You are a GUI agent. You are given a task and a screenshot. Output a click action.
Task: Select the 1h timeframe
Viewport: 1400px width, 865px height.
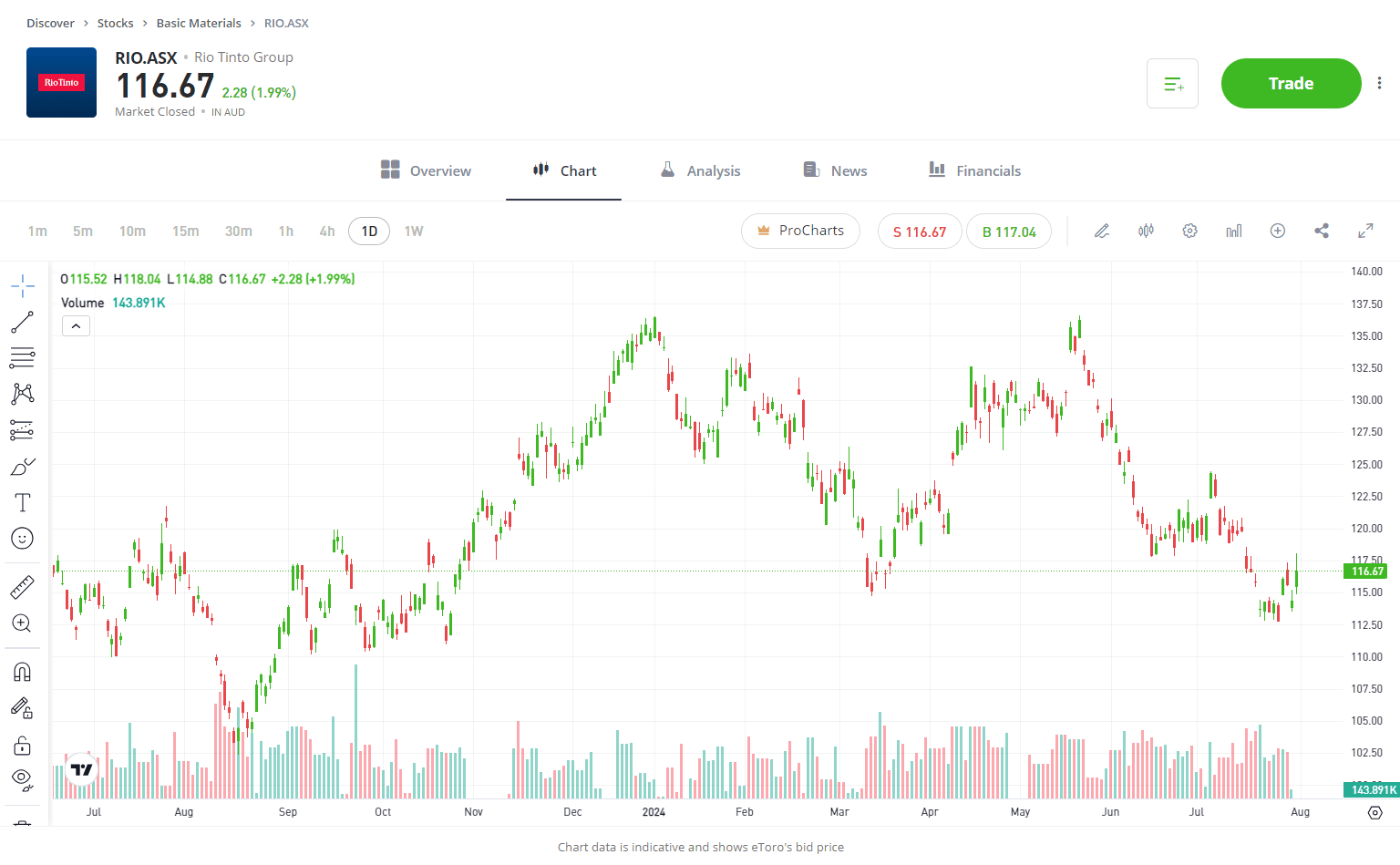[286, 232]
